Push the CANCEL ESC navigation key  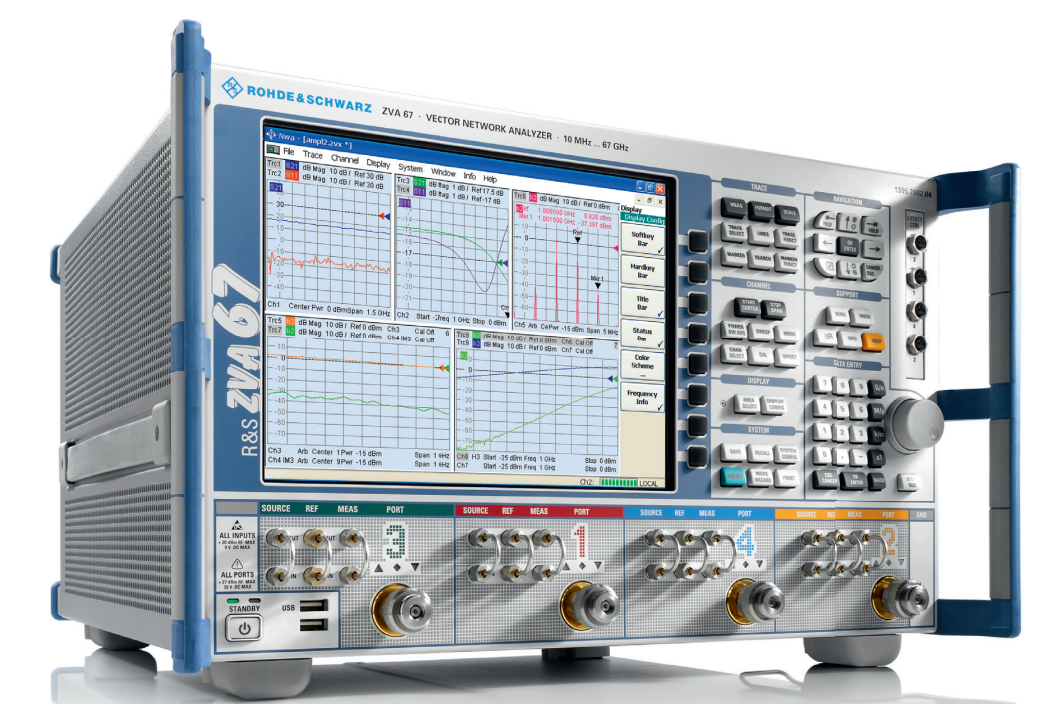pyautogui.click(x=872, y=271)
